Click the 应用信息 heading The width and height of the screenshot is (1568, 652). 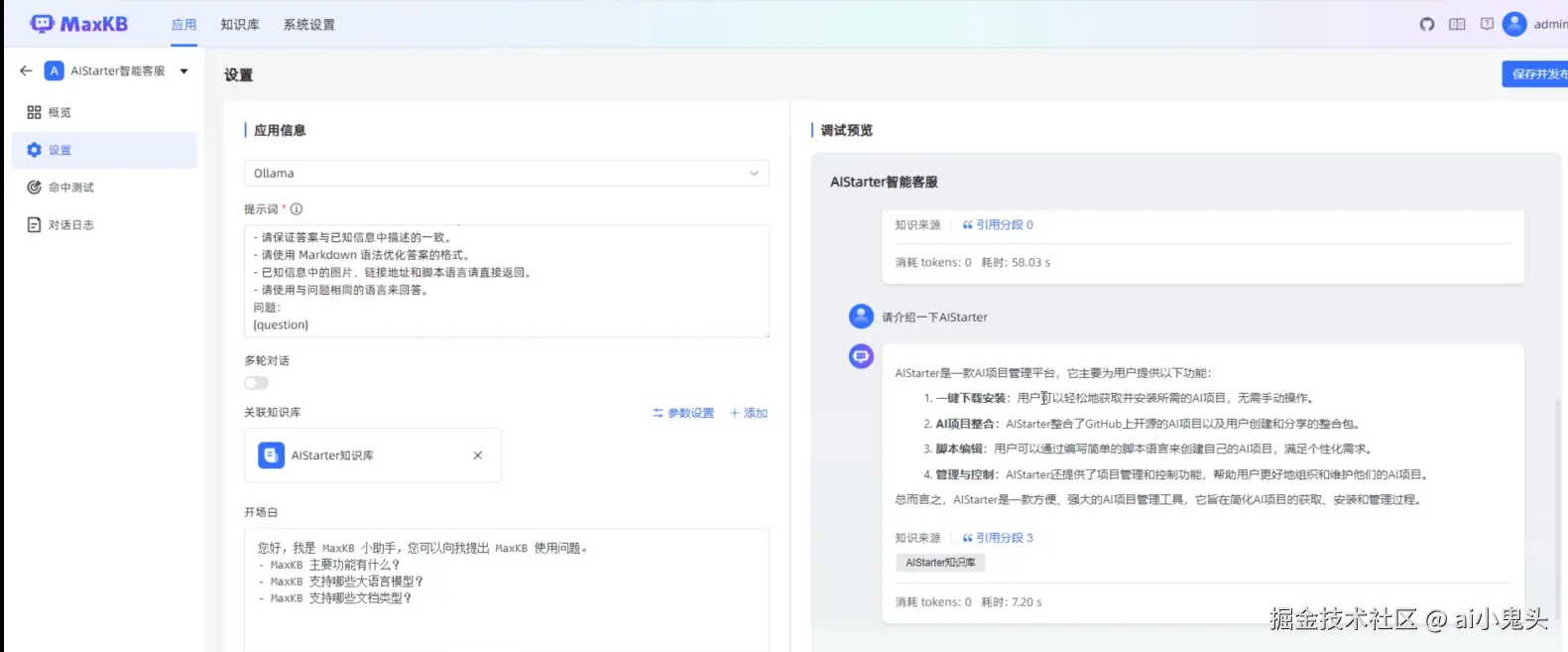(x=280, y=130)
